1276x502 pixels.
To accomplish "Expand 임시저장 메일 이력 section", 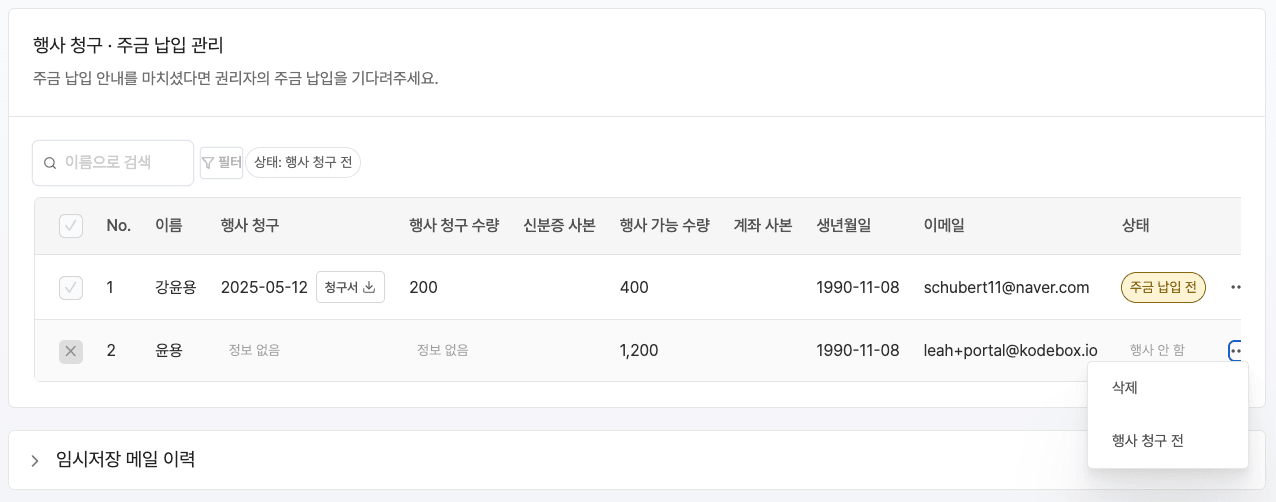I will (35, 460).
